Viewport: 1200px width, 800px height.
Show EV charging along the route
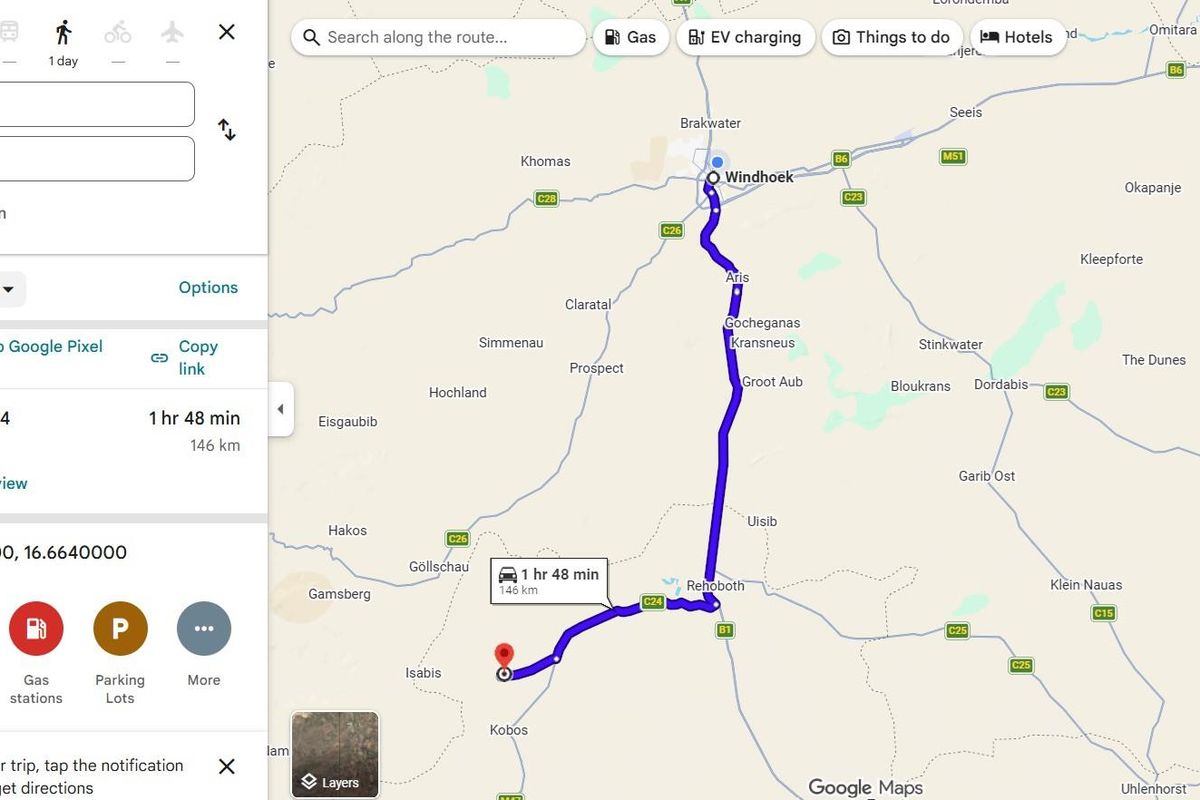click(745, 38)
